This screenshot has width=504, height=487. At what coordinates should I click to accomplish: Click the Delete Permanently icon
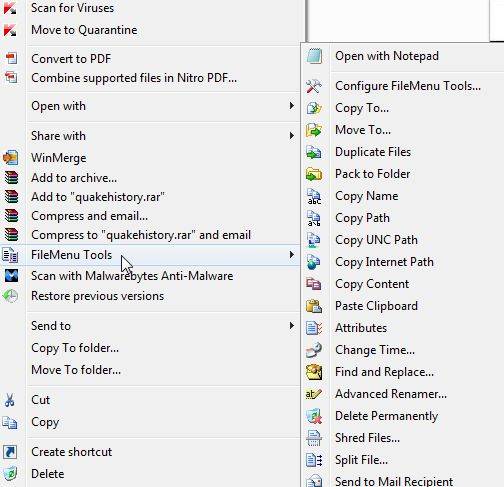coord(314,416)
